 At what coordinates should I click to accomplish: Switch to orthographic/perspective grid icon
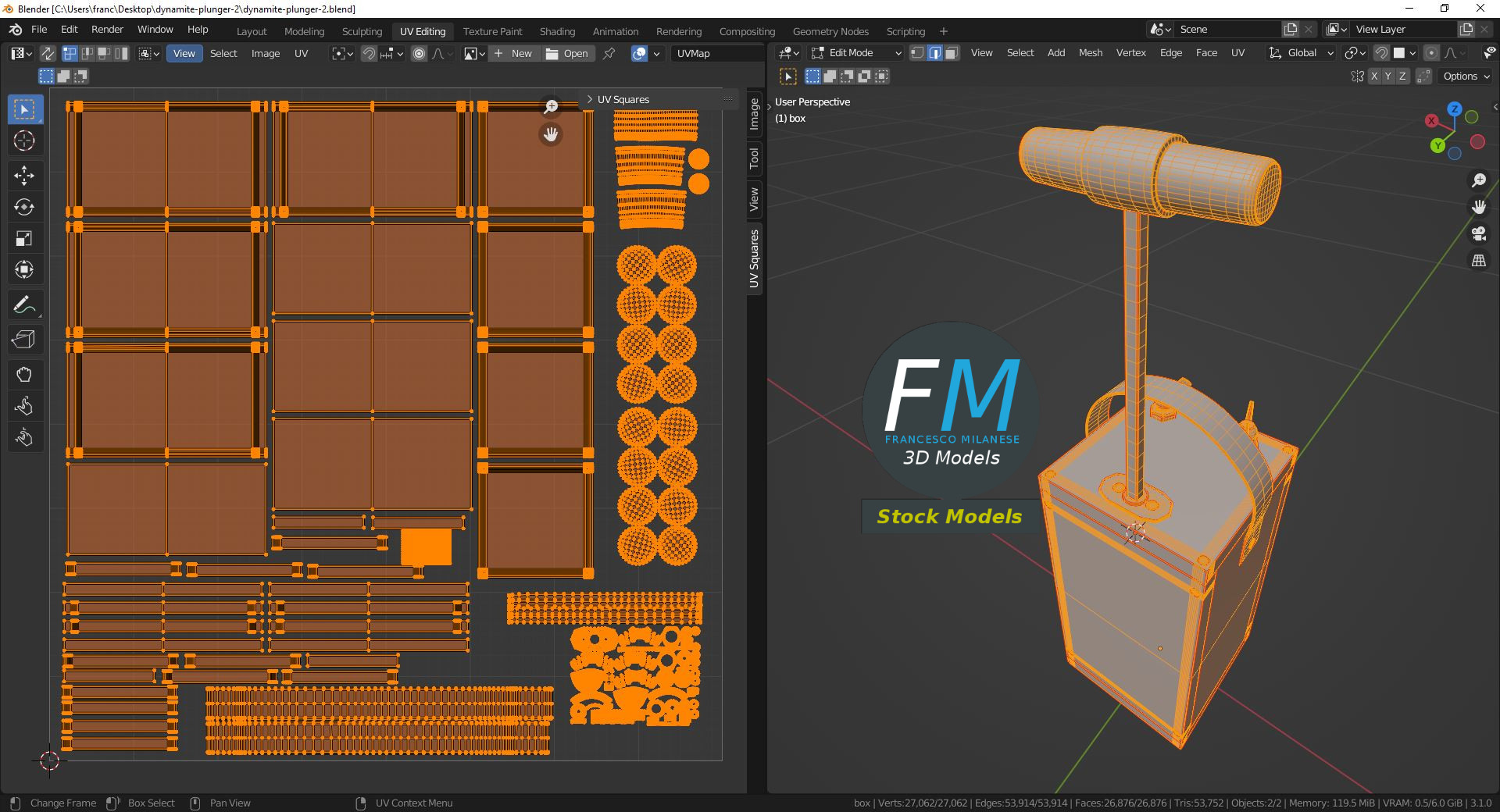[1478, 261]
